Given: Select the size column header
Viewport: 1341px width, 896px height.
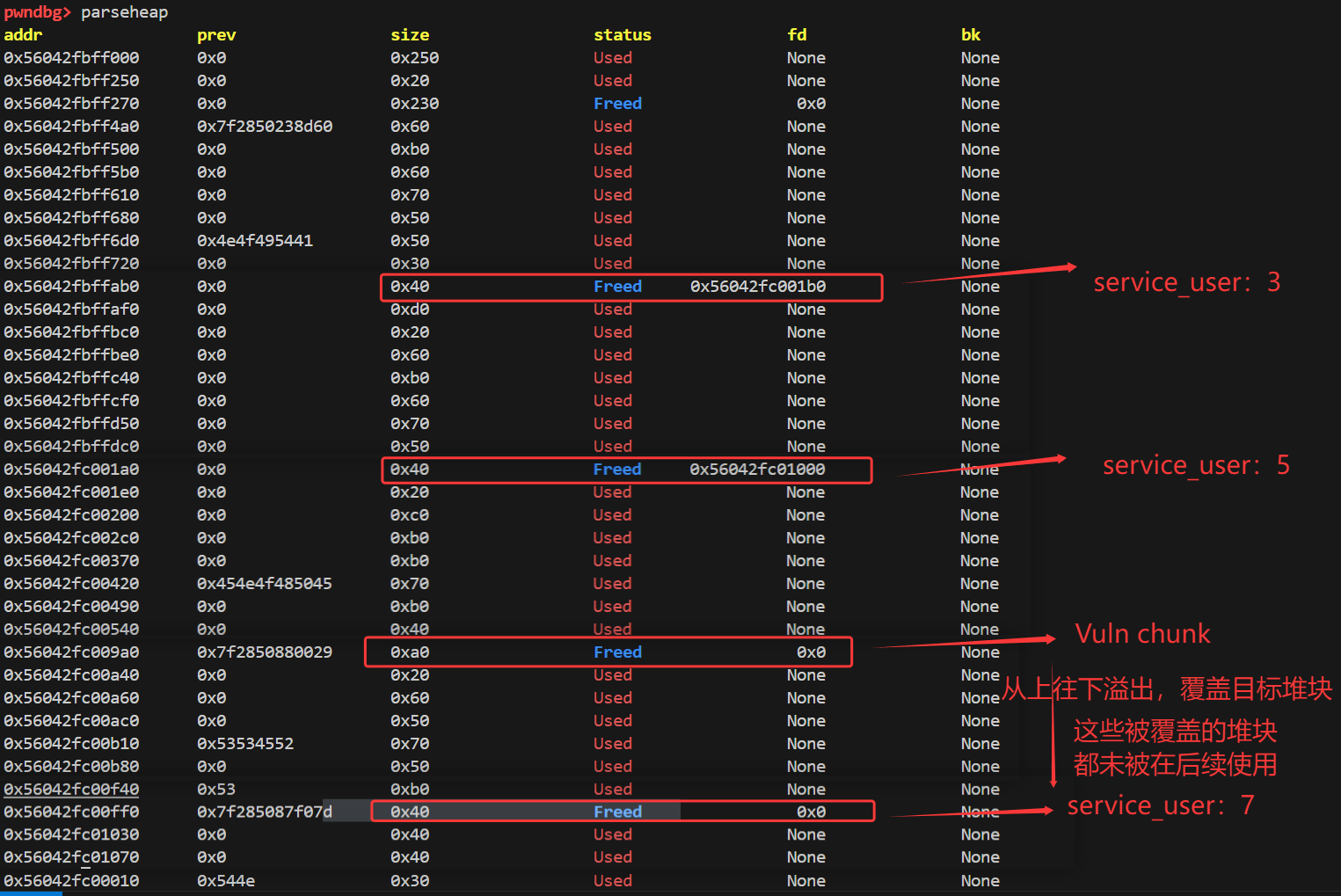Looking at the screenshot, I should (410, 35).
